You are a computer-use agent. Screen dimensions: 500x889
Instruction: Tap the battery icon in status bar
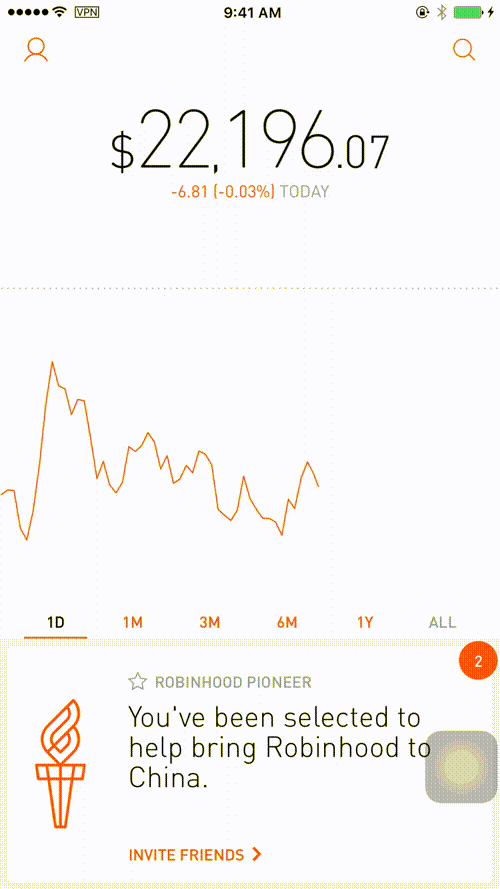point(467,12)
